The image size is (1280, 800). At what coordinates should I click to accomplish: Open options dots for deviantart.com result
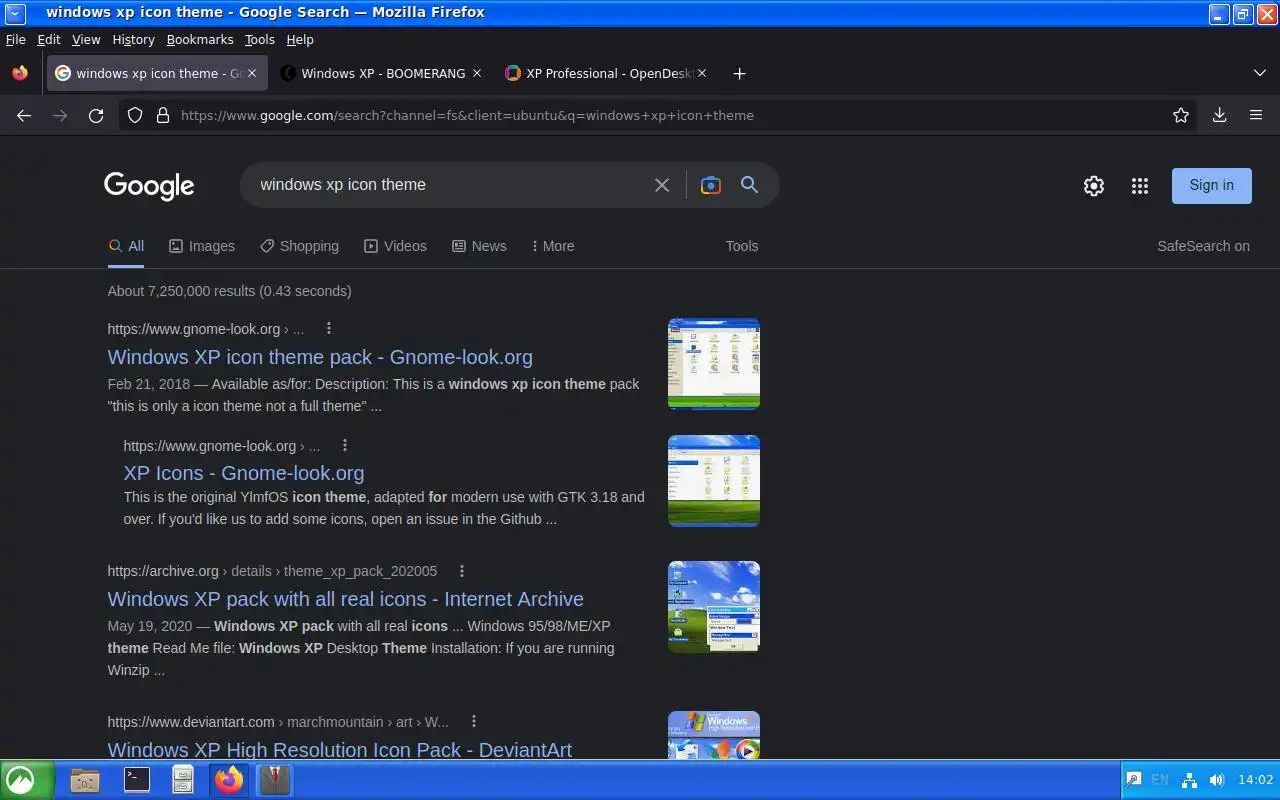(x=474, y=721)
